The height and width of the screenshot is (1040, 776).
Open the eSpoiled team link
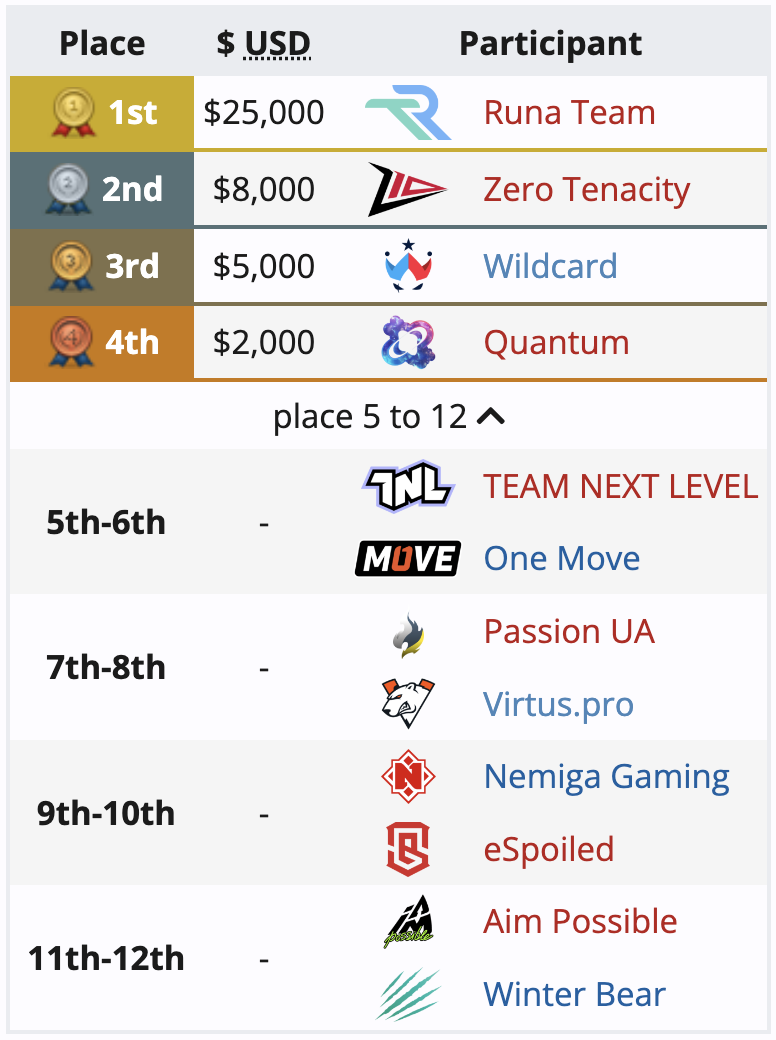549,849
